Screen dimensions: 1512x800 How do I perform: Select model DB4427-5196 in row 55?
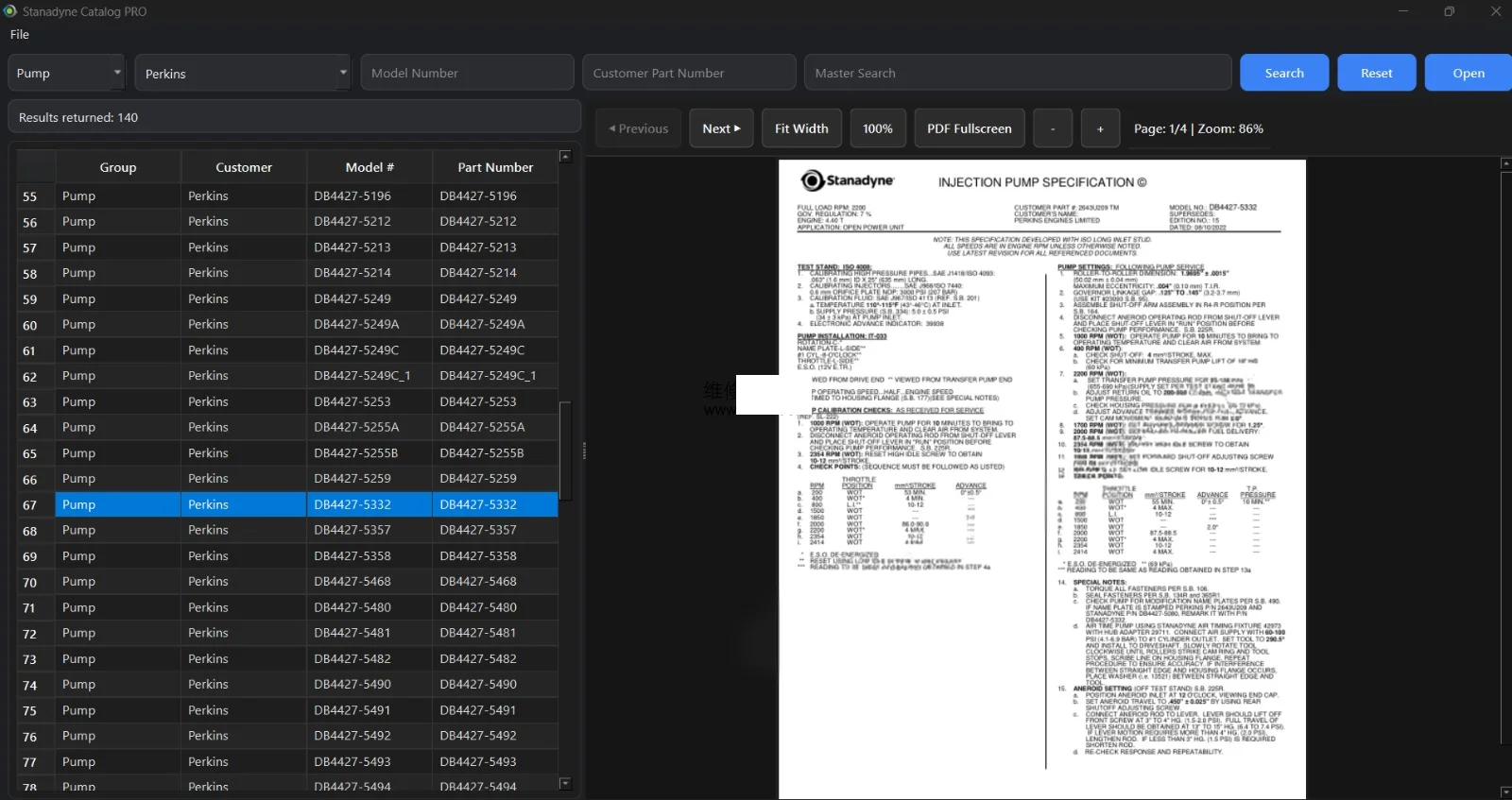pyautogui.click(x=369, y=196)
